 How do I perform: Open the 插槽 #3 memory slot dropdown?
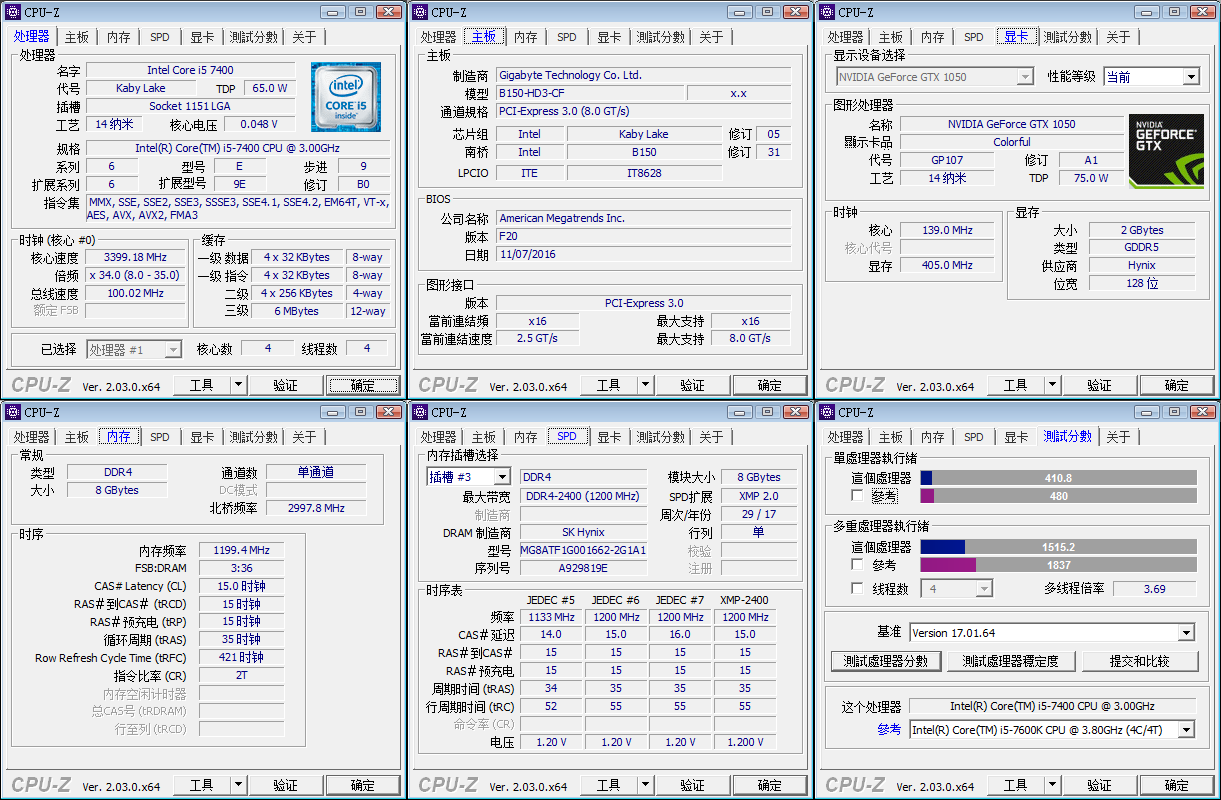click(x=501, y=477)
